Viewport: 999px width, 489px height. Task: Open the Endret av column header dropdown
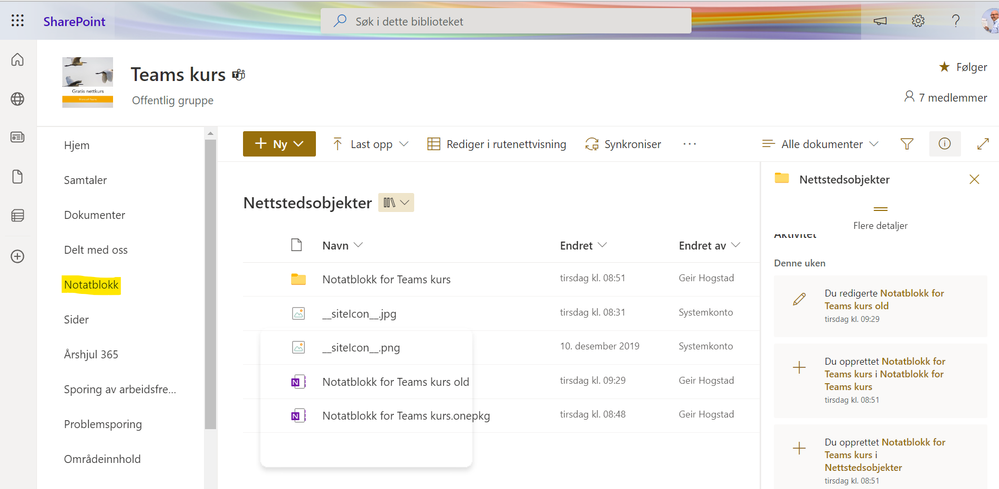coord(710,245)
